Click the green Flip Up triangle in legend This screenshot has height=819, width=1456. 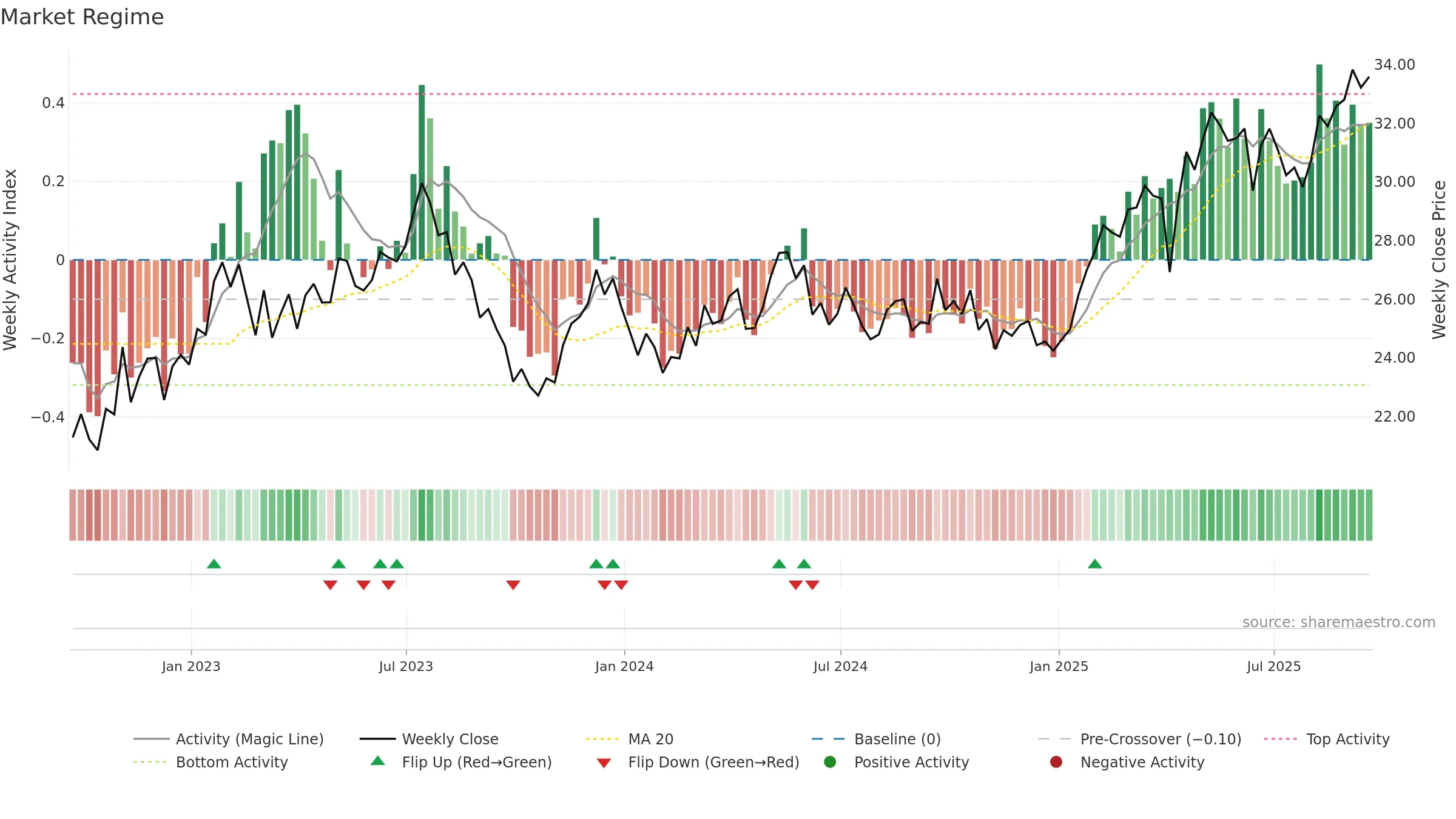[x=378, y=761]
